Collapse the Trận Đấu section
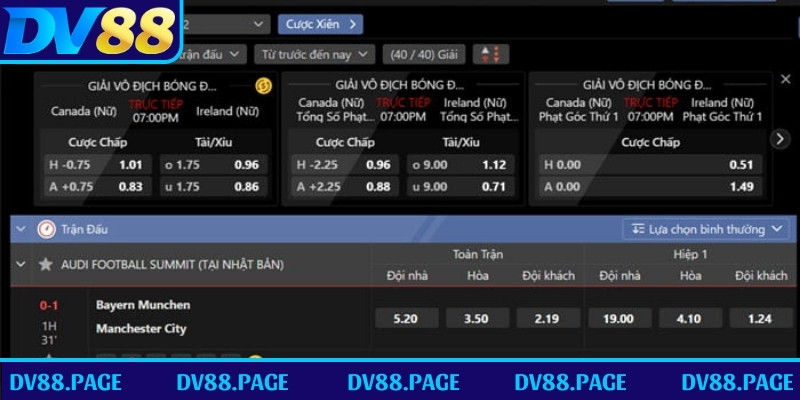The width and height of the screenshot is (800, 400). [20, 229]
